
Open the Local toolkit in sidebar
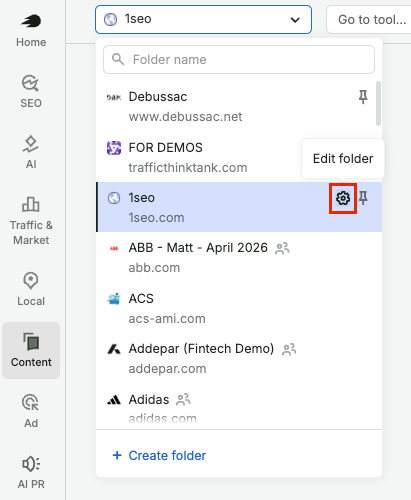coord(31,289)
